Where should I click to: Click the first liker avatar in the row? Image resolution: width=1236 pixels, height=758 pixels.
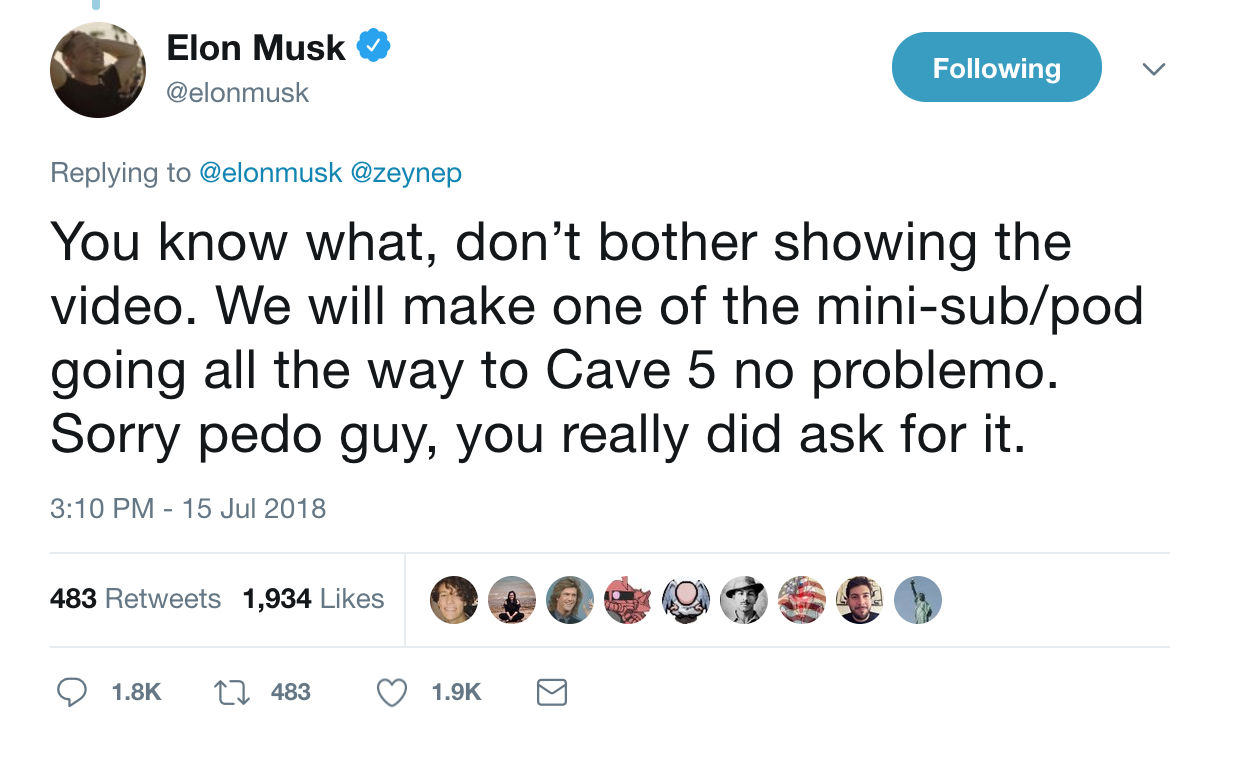click(454, 600)
